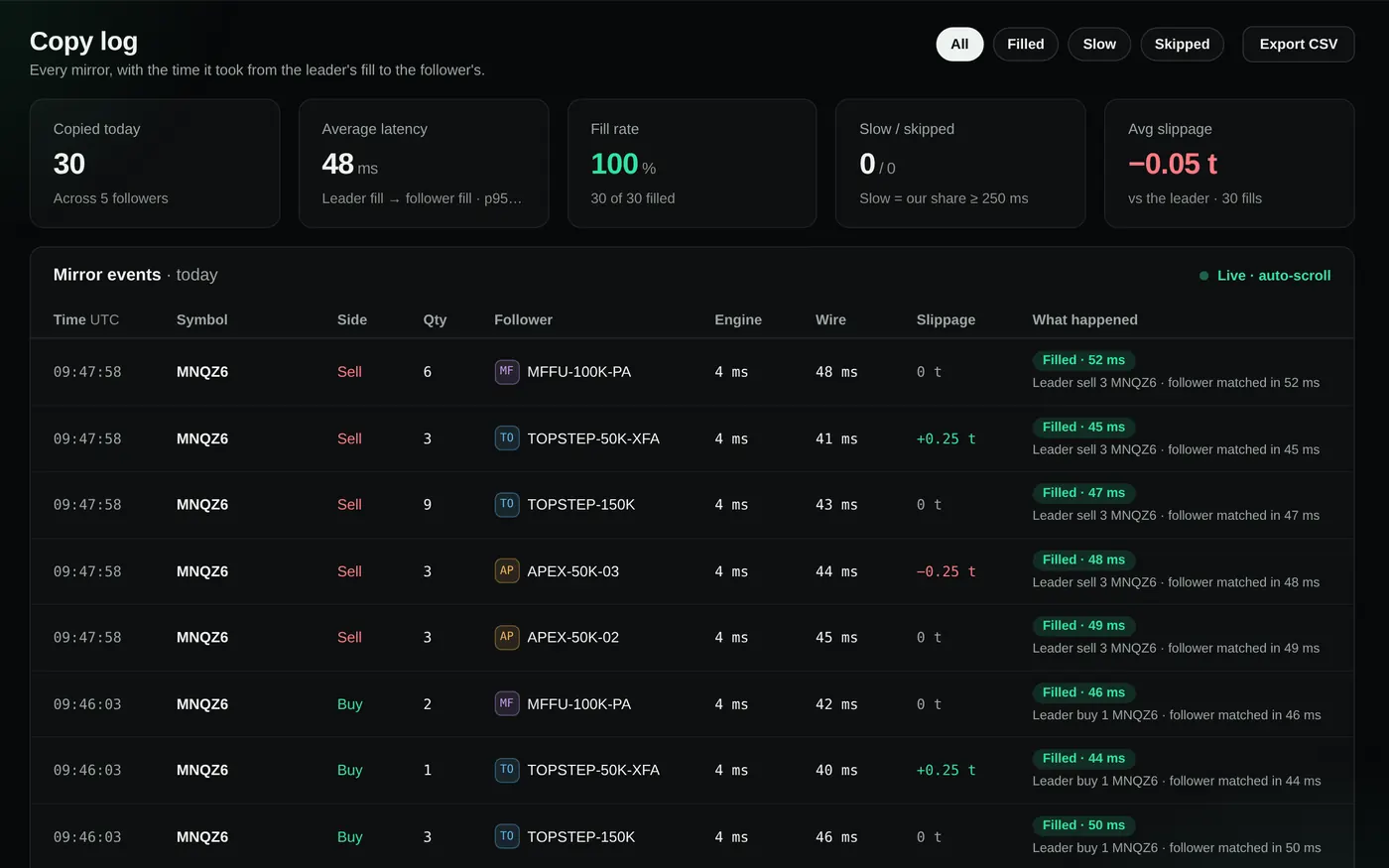The height and width of the screenshot is (868, 1389).
Task: Click the Copy log heading
Action: pyautogui.click(x=83, y=42)
